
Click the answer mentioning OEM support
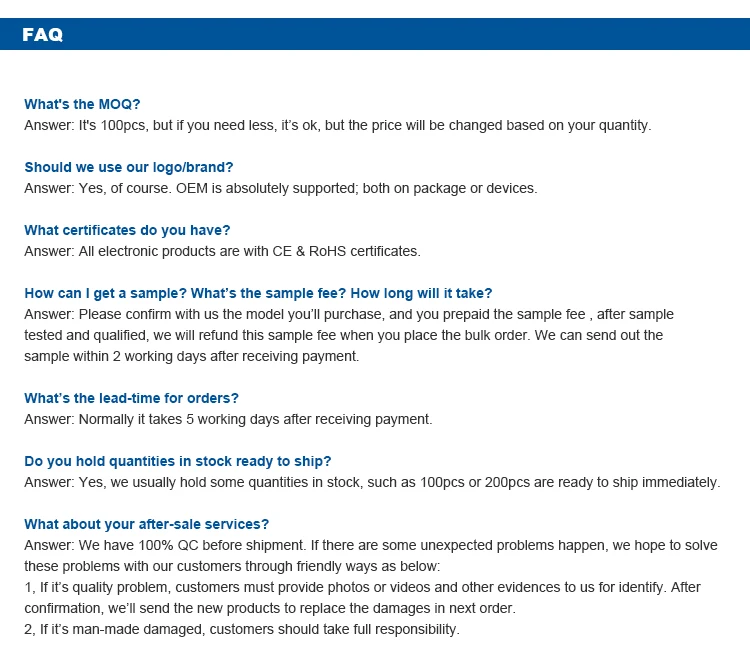[x=280, y=188]
